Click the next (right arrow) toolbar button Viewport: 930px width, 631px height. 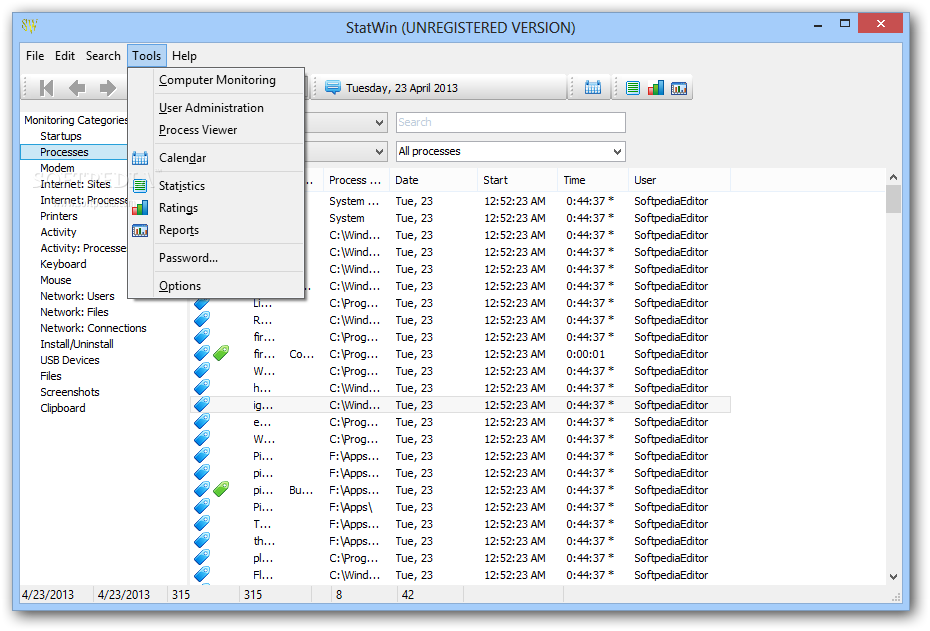tap(107, 88)
